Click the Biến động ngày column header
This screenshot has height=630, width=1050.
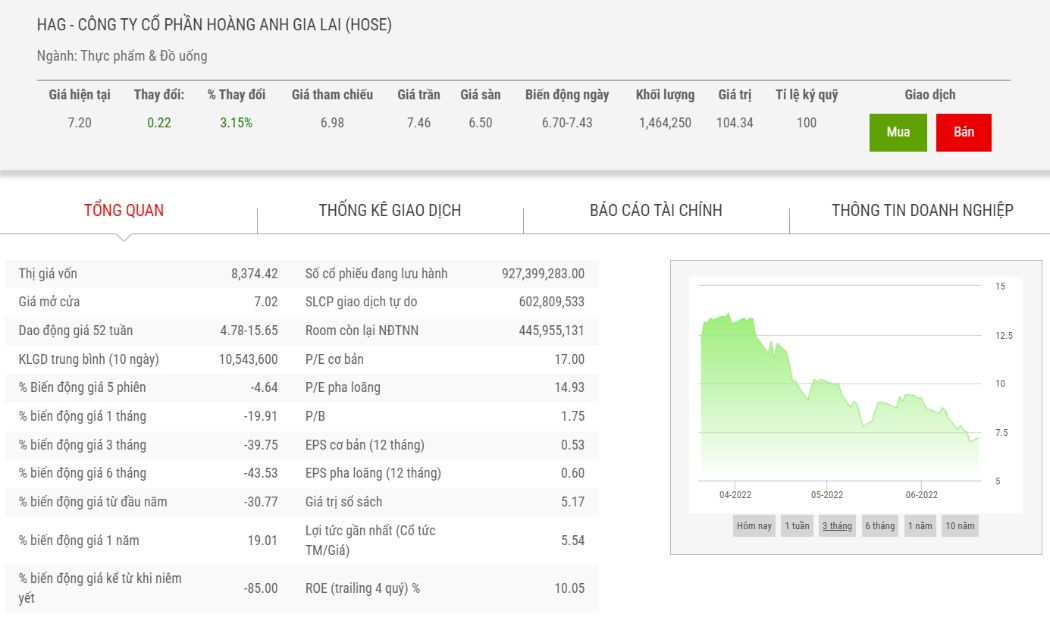point(567,95)
